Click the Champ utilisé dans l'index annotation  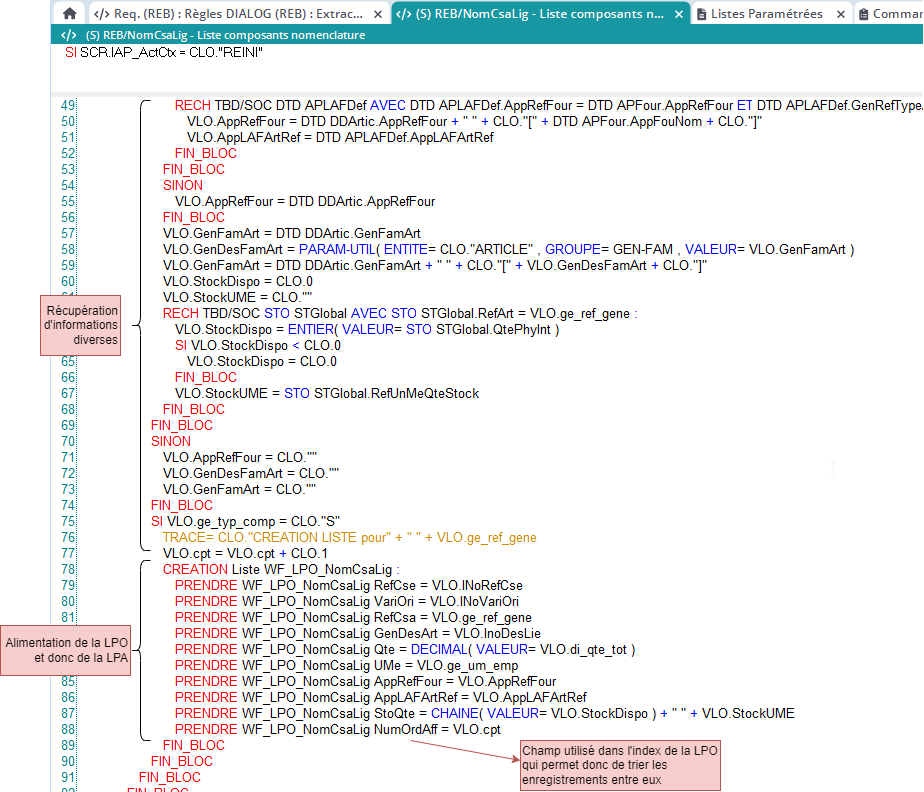tap(621, 765)
